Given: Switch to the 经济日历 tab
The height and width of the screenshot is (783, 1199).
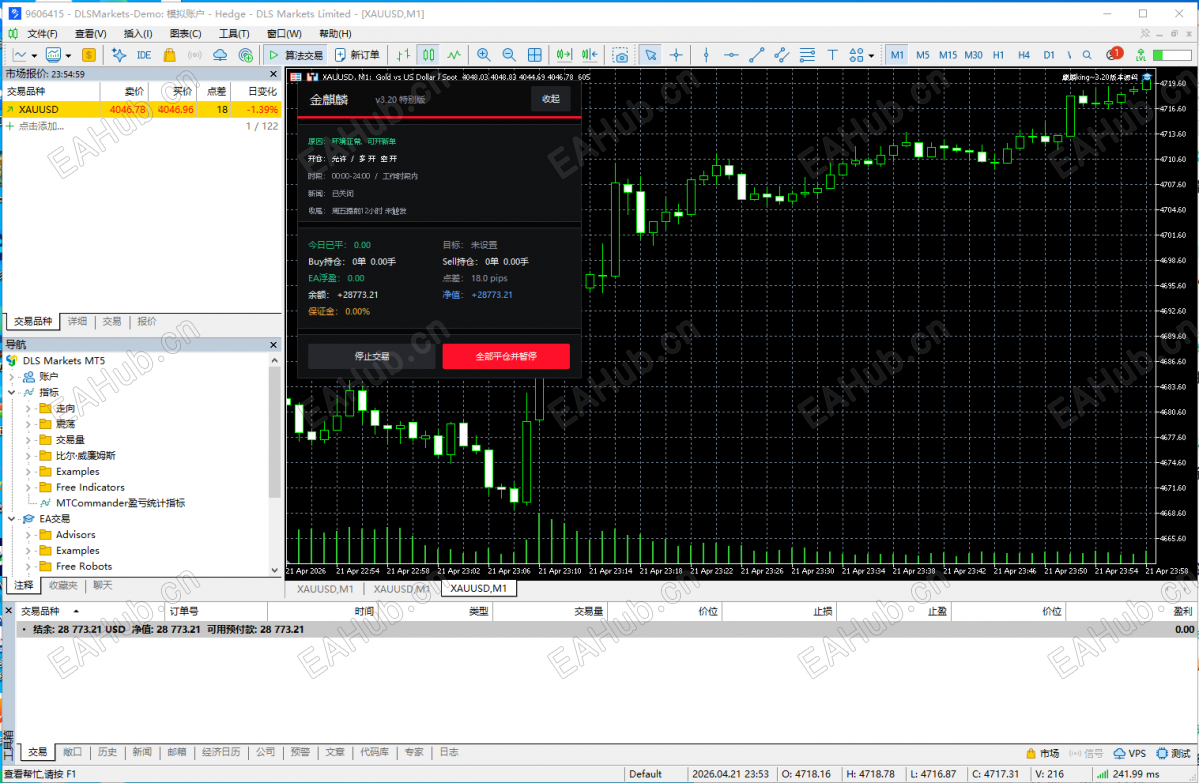Looking at the screenshot, I should point(221,752).
